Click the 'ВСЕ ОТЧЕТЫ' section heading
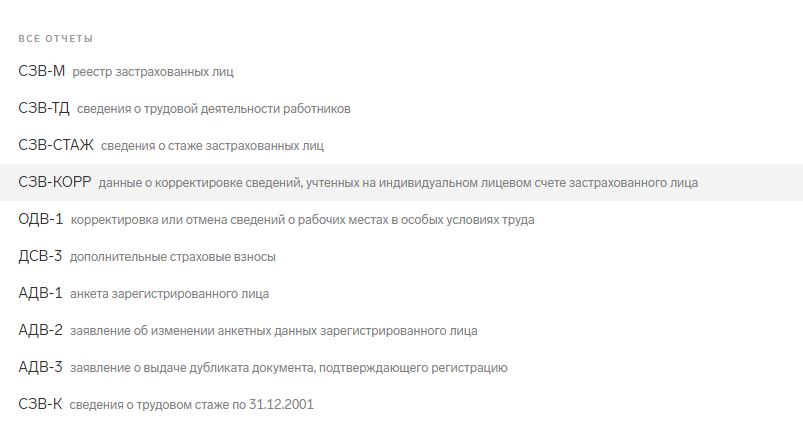The image size is (803, 424). click(56, 39)
